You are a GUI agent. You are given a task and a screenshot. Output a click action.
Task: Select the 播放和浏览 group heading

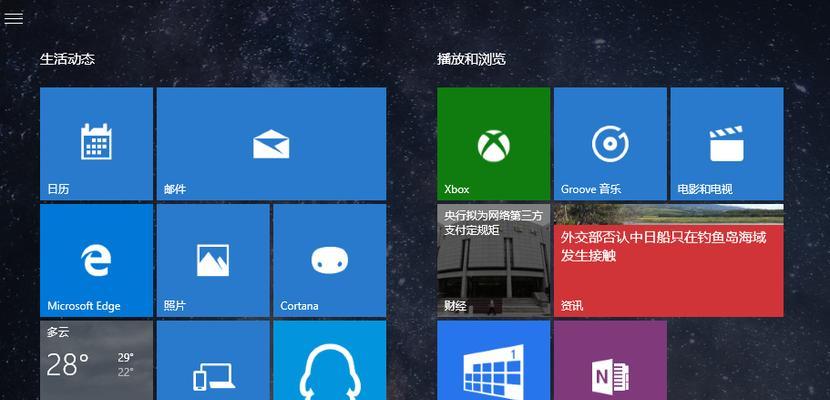(471, 59)
